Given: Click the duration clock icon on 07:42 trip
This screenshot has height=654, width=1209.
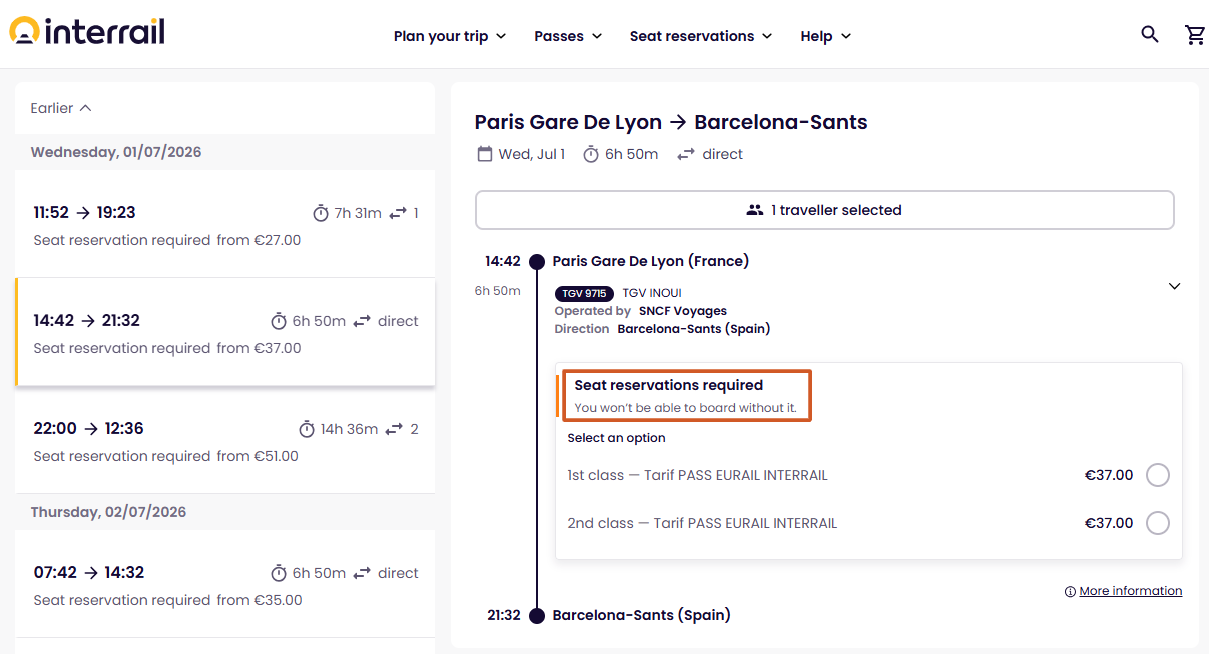Looking at the screenshot, I should (279, 573).
